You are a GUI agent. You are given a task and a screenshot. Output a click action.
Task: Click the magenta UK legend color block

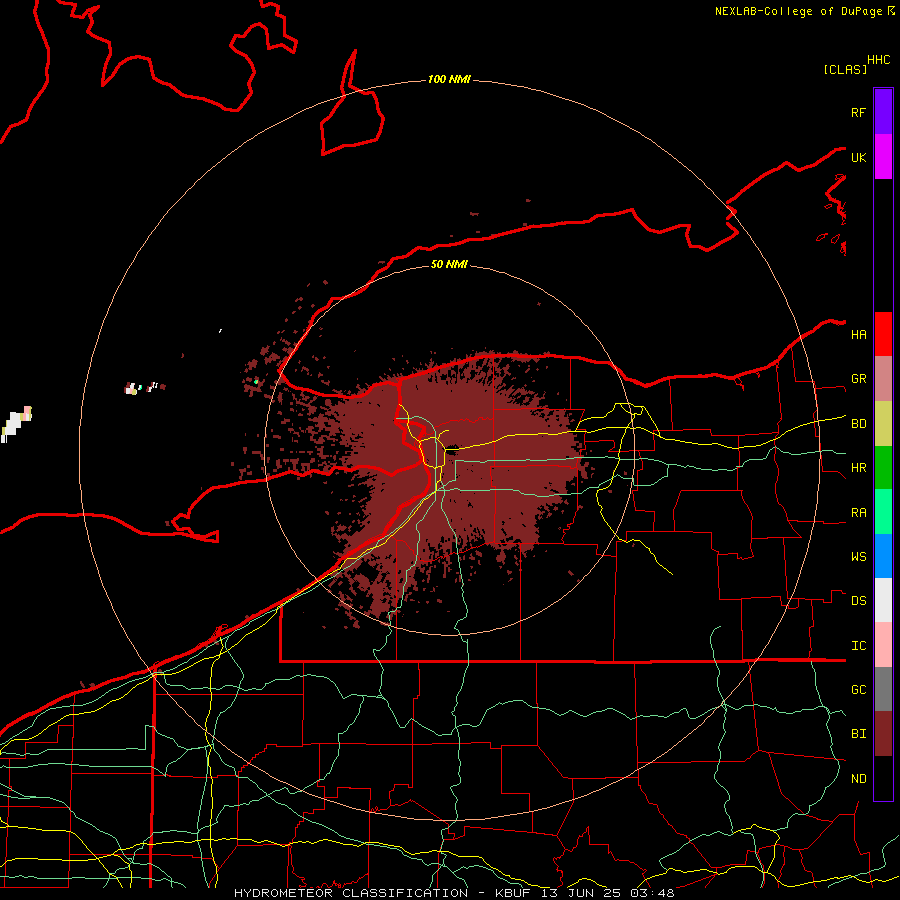883,157
